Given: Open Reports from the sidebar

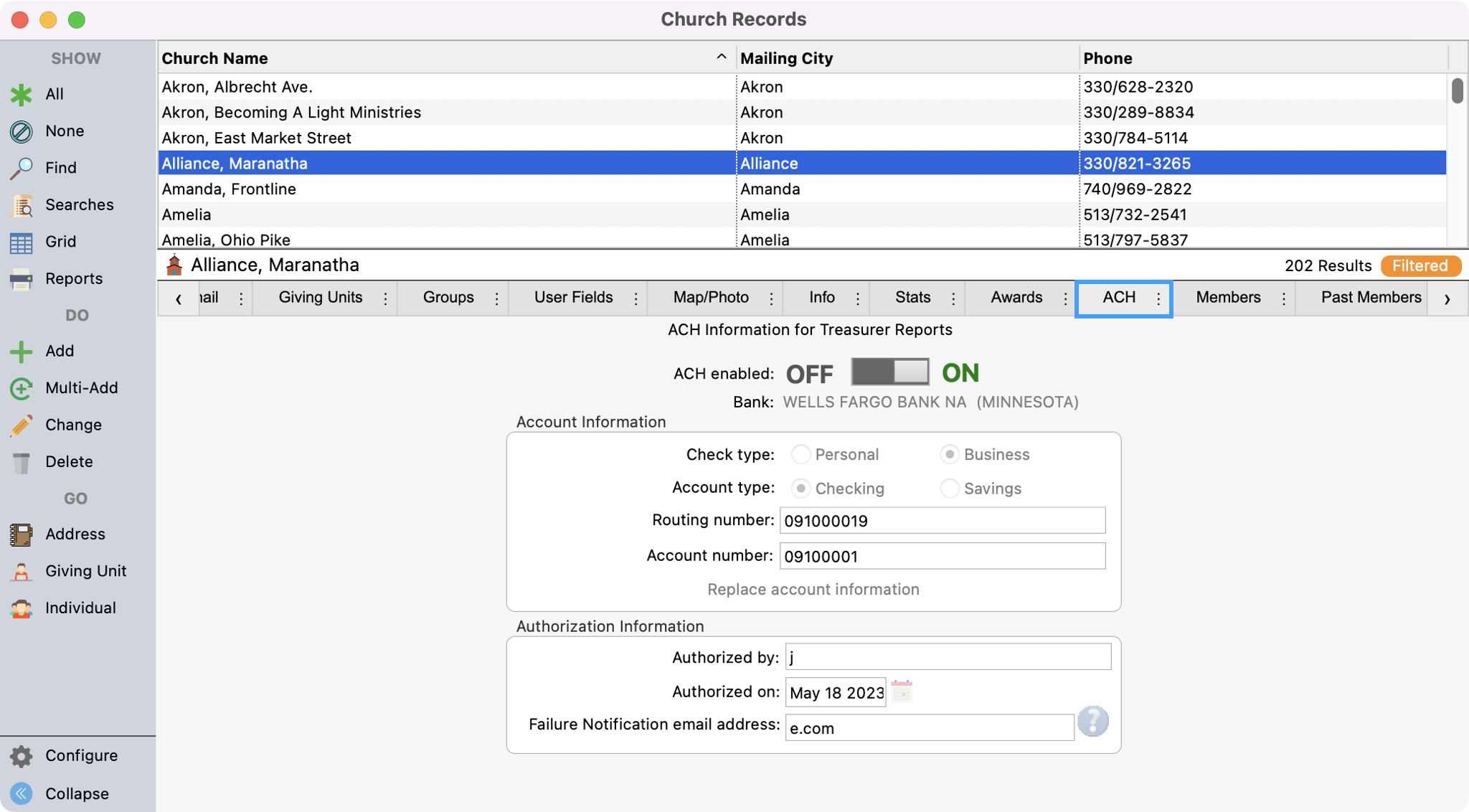Looking at the screenshot, I should [74, 278].
